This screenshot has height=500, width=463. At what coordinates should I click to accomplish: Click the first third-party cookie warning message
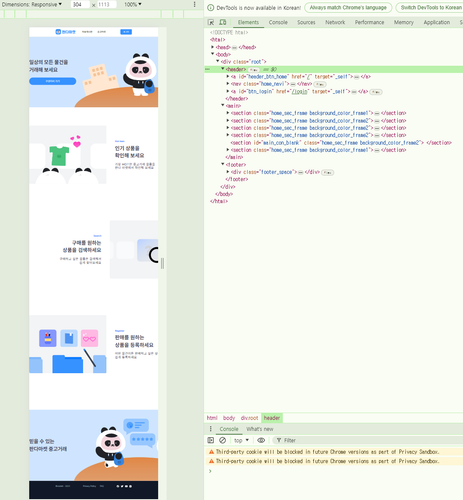point(327,452)
